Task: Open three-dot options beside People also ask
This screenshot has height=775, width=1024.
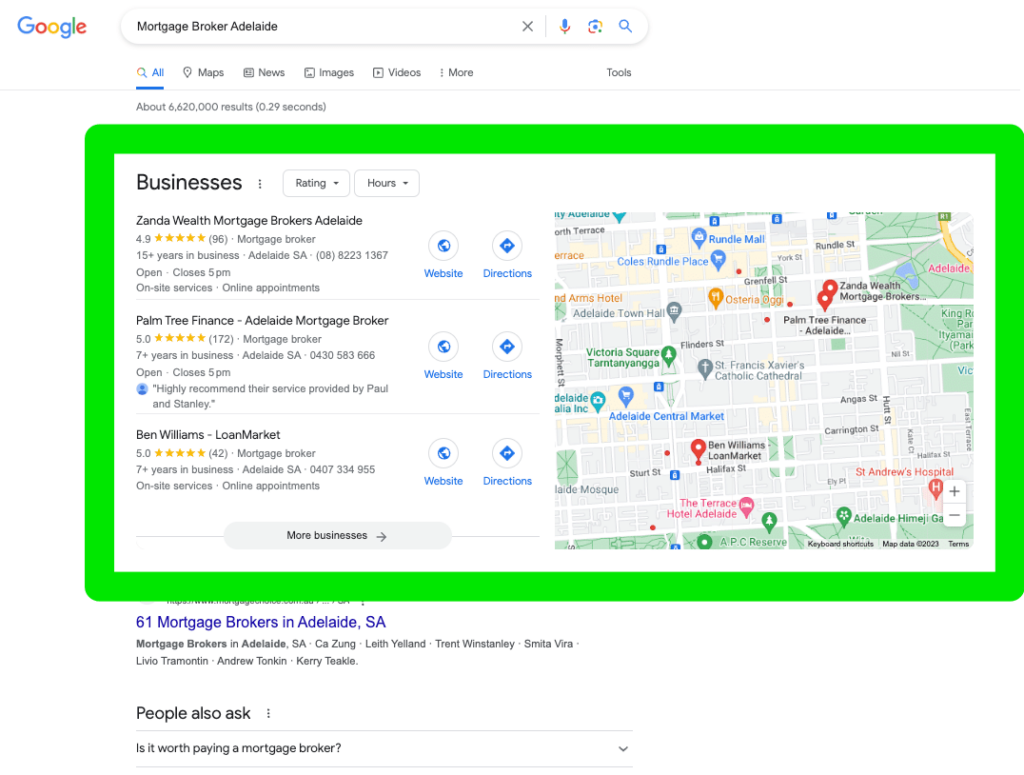Action: click(268, 714)
